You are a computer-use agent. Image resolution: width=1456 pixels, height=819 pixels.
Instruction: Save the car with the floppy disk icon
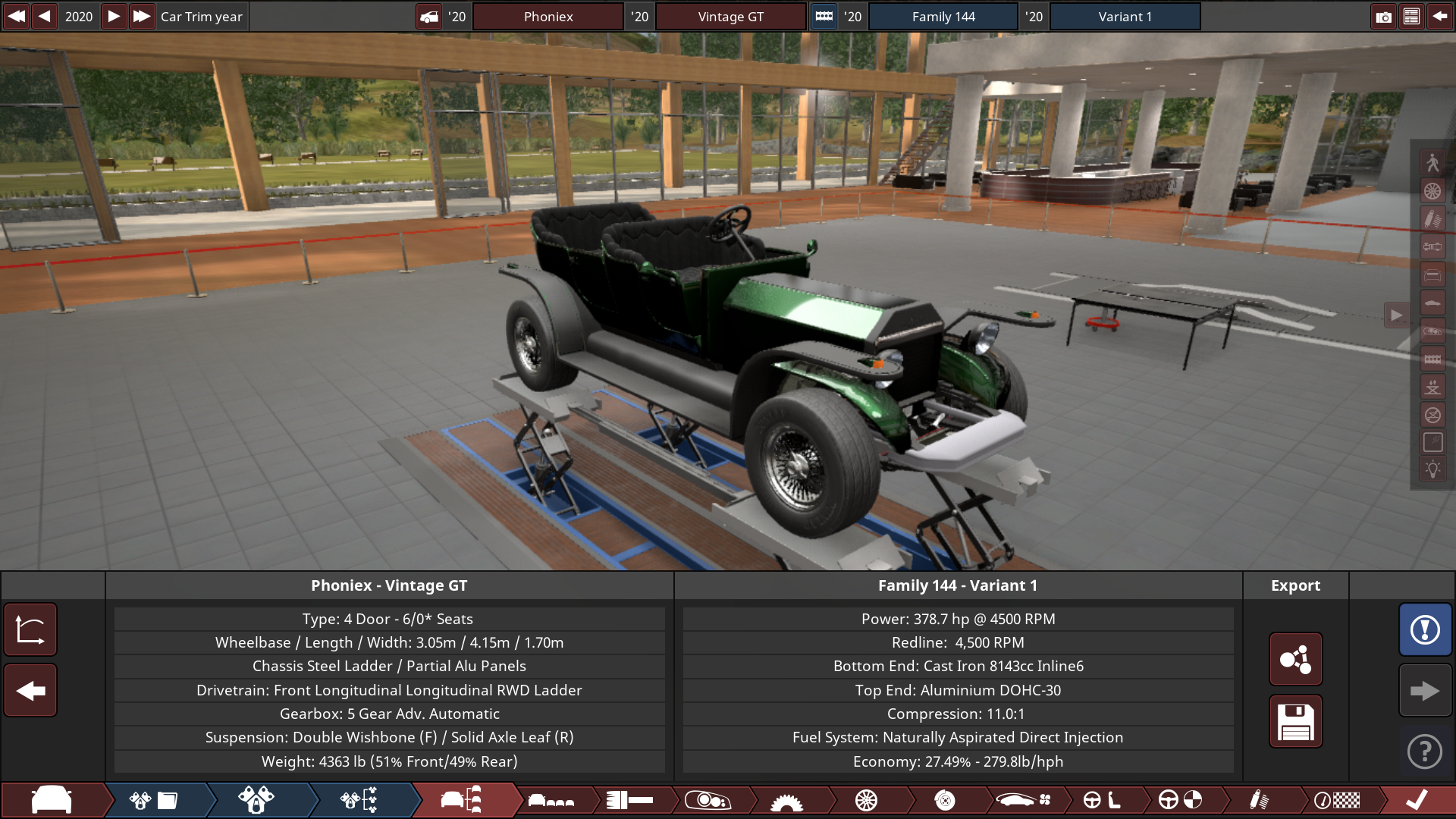click(1295, 721)
